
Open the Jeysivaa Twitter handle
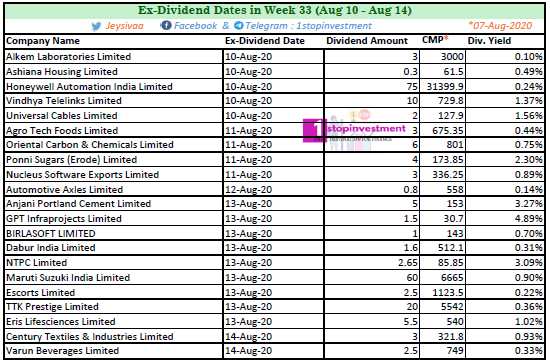(125, 26)
